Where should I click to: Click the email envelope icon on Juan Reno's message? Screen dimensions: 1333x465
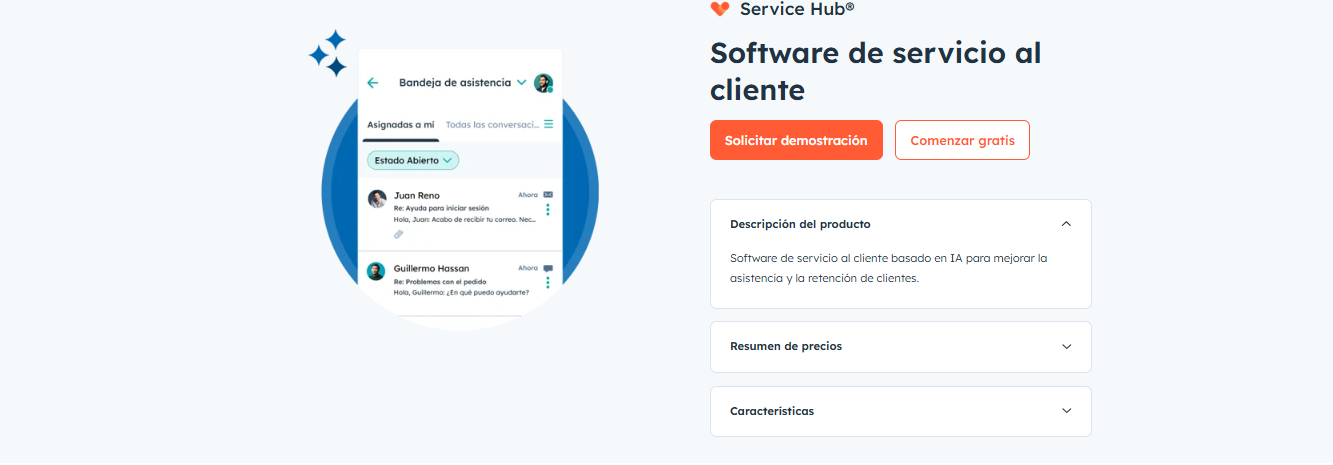[x=548, y=195]
